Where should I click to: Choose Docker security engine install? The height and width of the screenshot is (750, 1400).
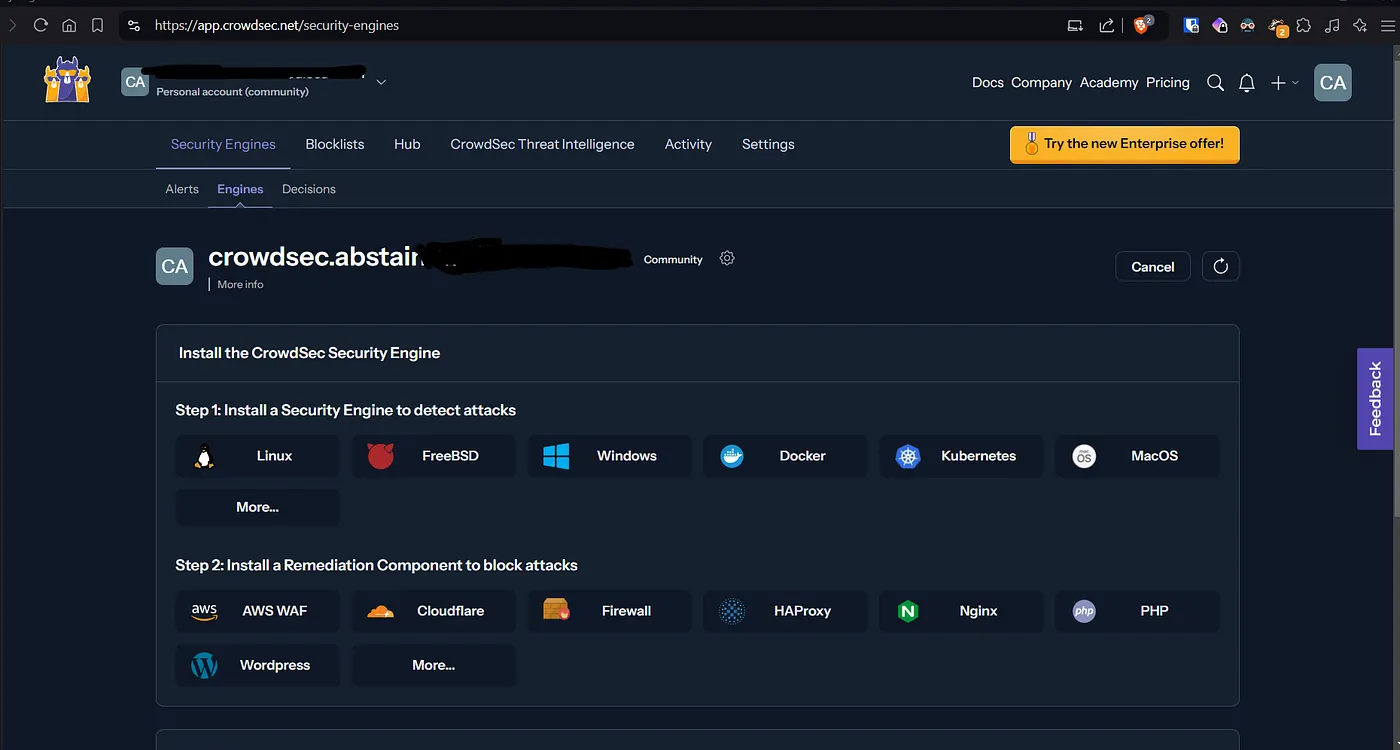pyautogui.click(x=786, y=456)
